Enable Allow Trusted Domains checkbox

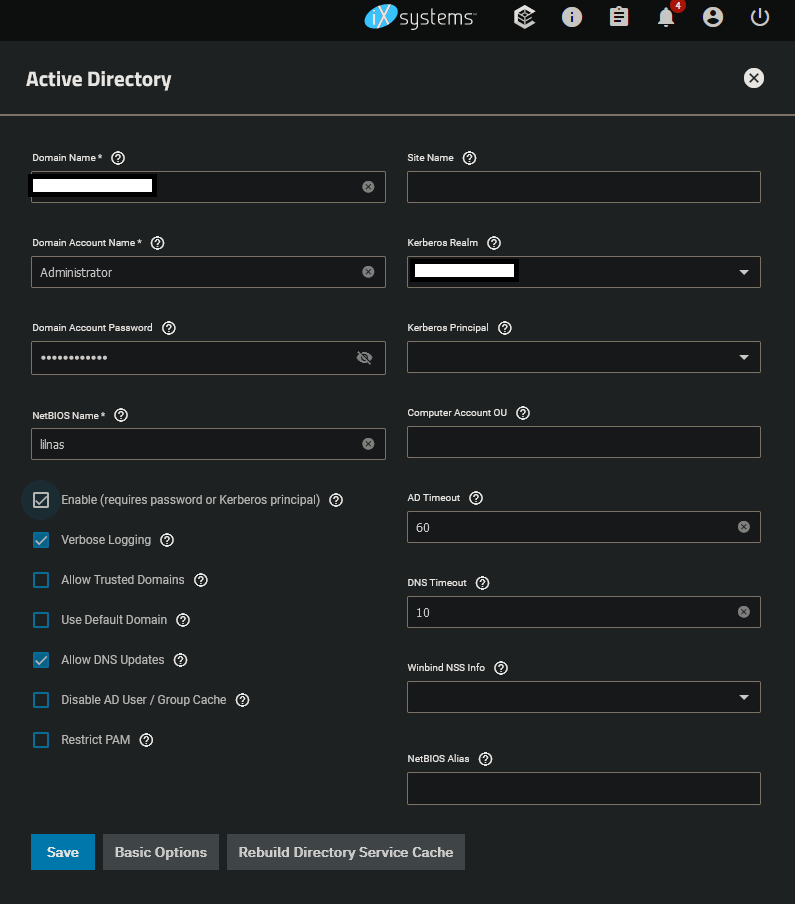click(x=41, y=580)
